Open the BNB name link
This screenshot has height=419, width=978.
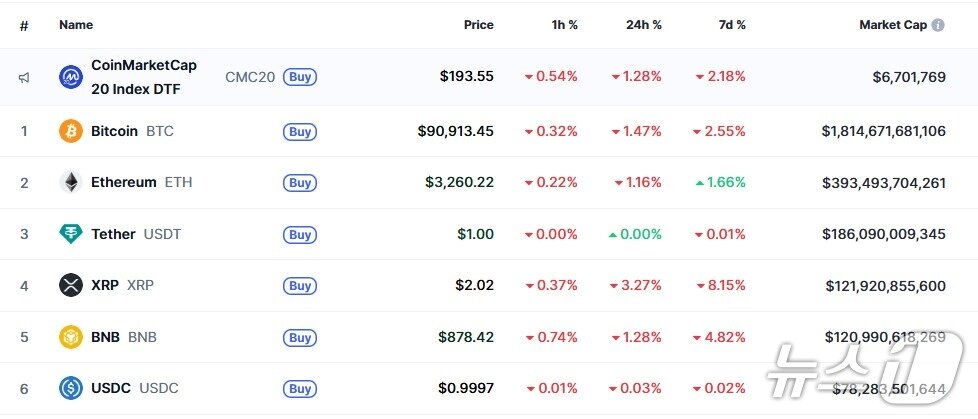click(x=106, y=337)
